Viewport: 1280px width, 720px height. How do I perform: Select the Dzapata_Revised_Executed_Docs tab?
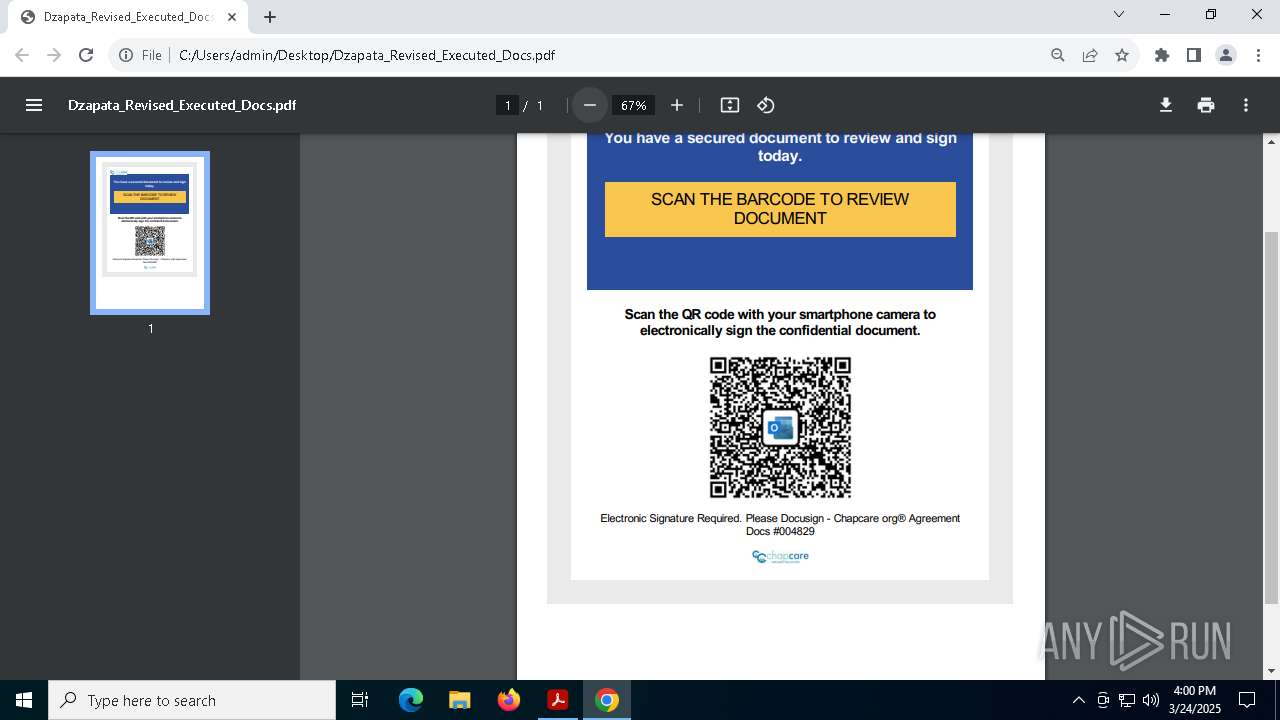[128, 17]
